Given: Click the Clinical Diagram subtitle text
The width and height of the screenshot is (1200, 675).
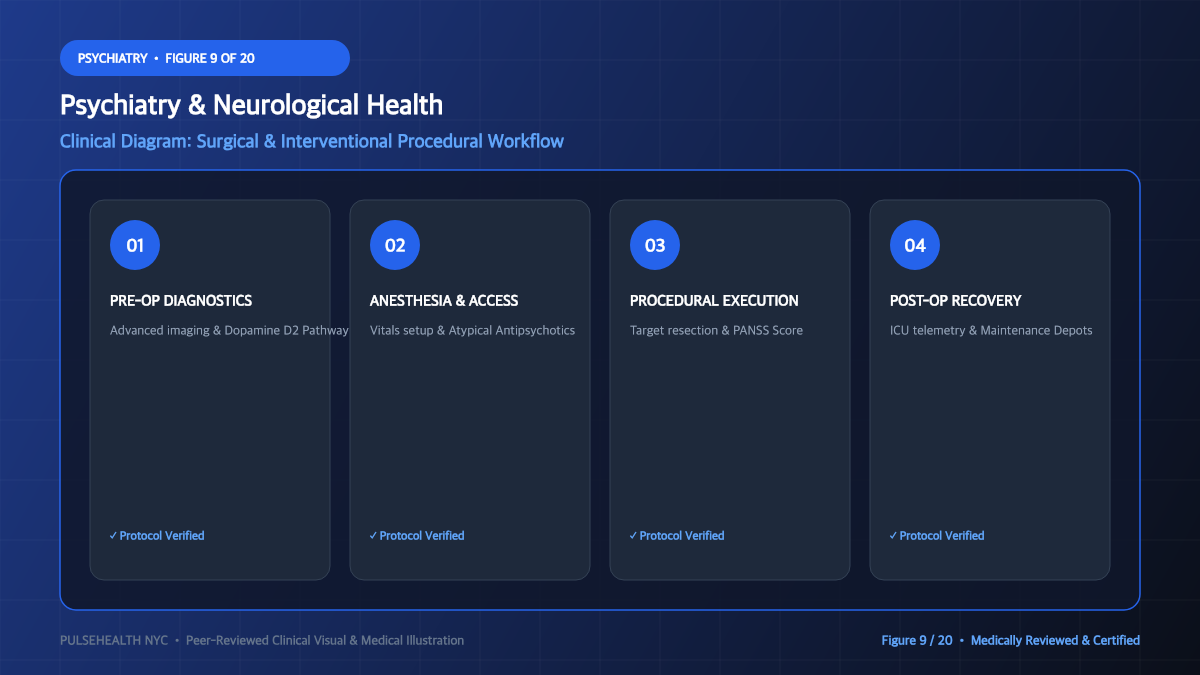Looking at the screenshot, I should (312, 141).
